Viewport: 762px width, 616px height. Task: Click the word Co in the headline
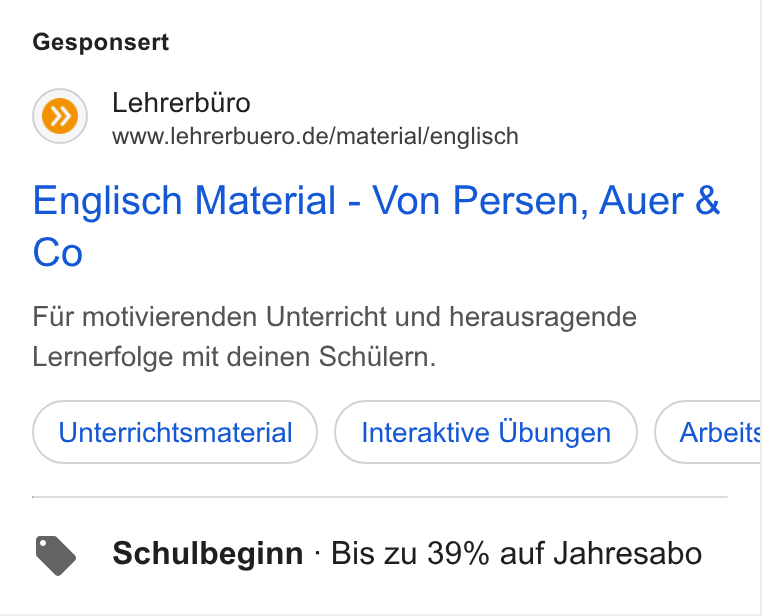click(57, 253)
